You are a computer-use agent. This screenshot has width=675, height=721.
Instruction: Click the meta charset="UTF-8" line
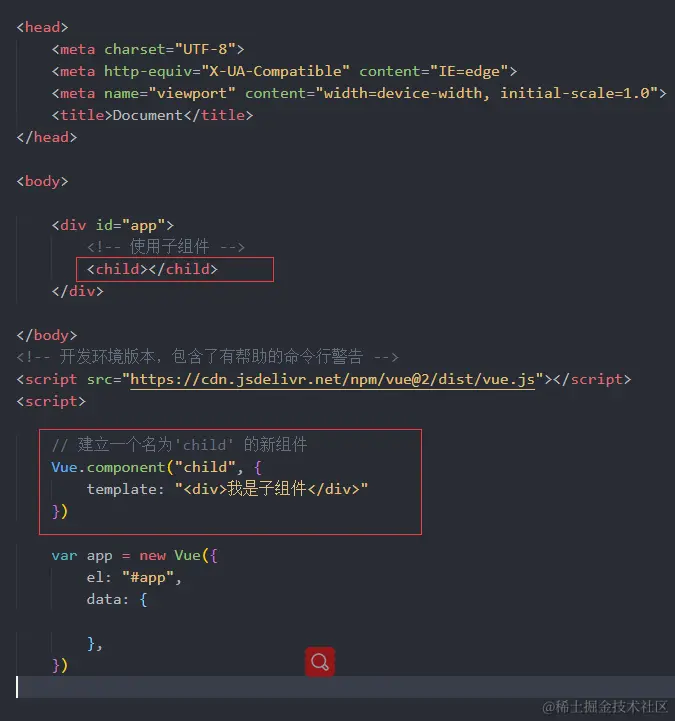point(148,49)
